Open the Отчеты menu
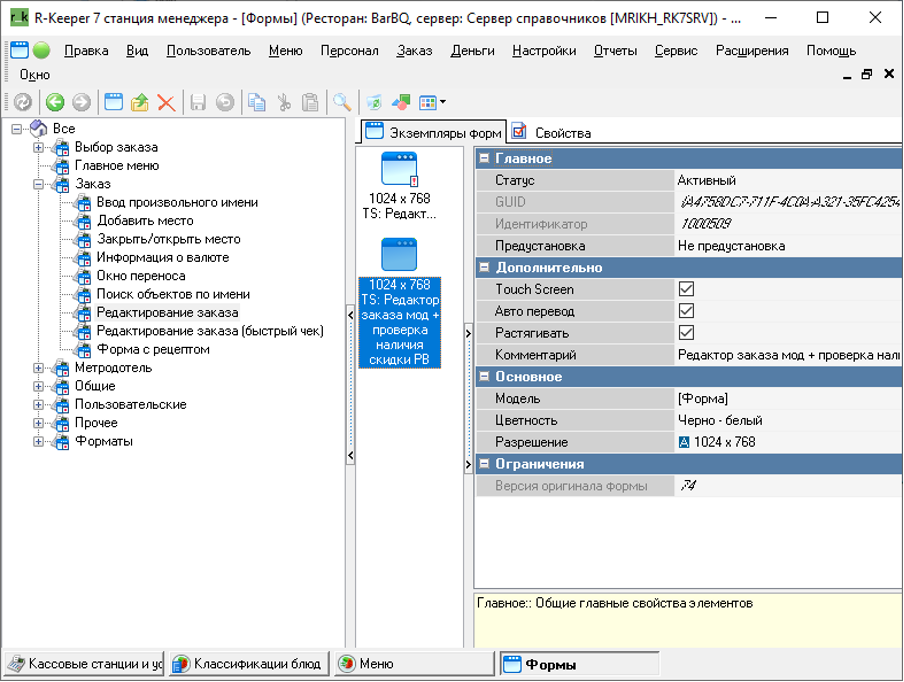 point(615,51)
